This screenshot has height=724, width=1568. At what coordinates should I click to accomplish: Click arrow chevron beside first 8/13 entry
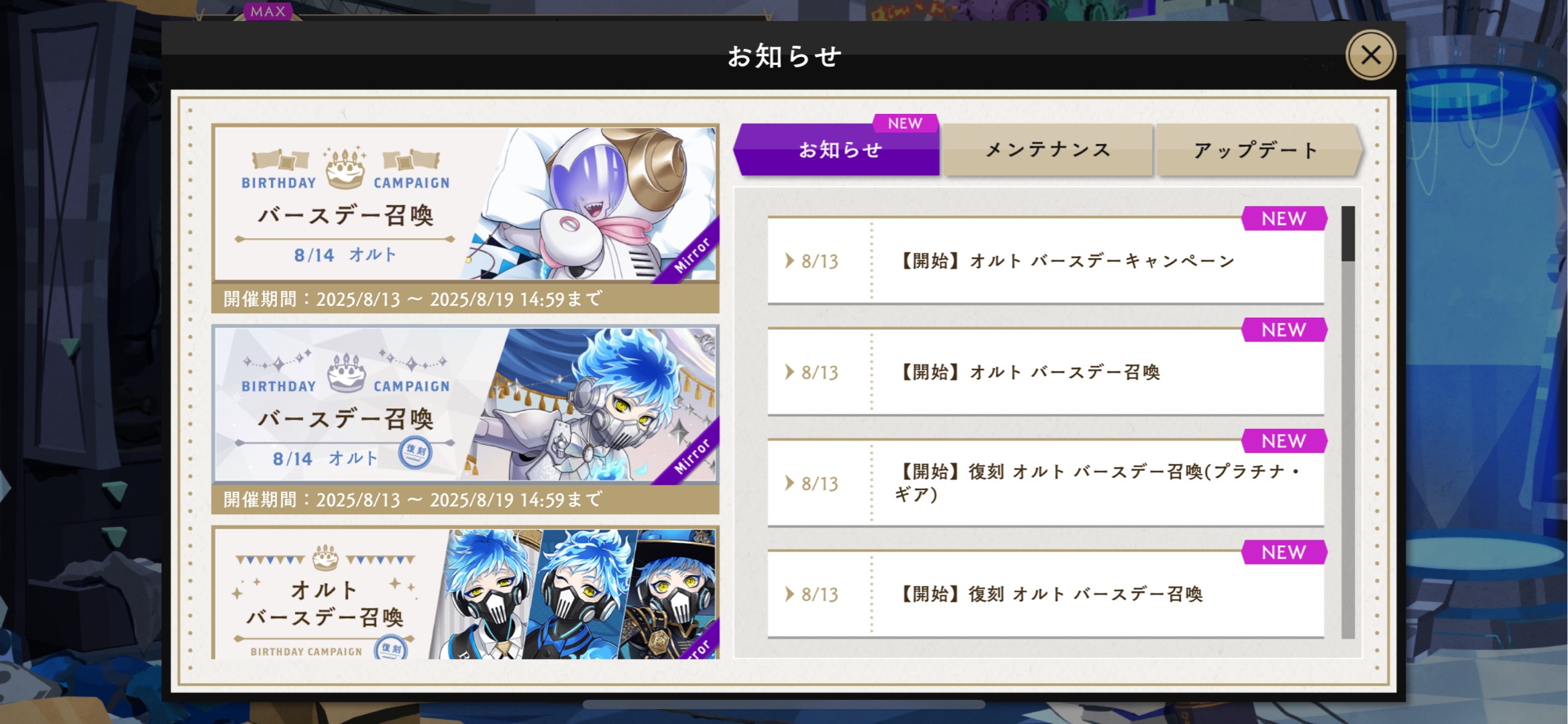[x=789, y=261]
